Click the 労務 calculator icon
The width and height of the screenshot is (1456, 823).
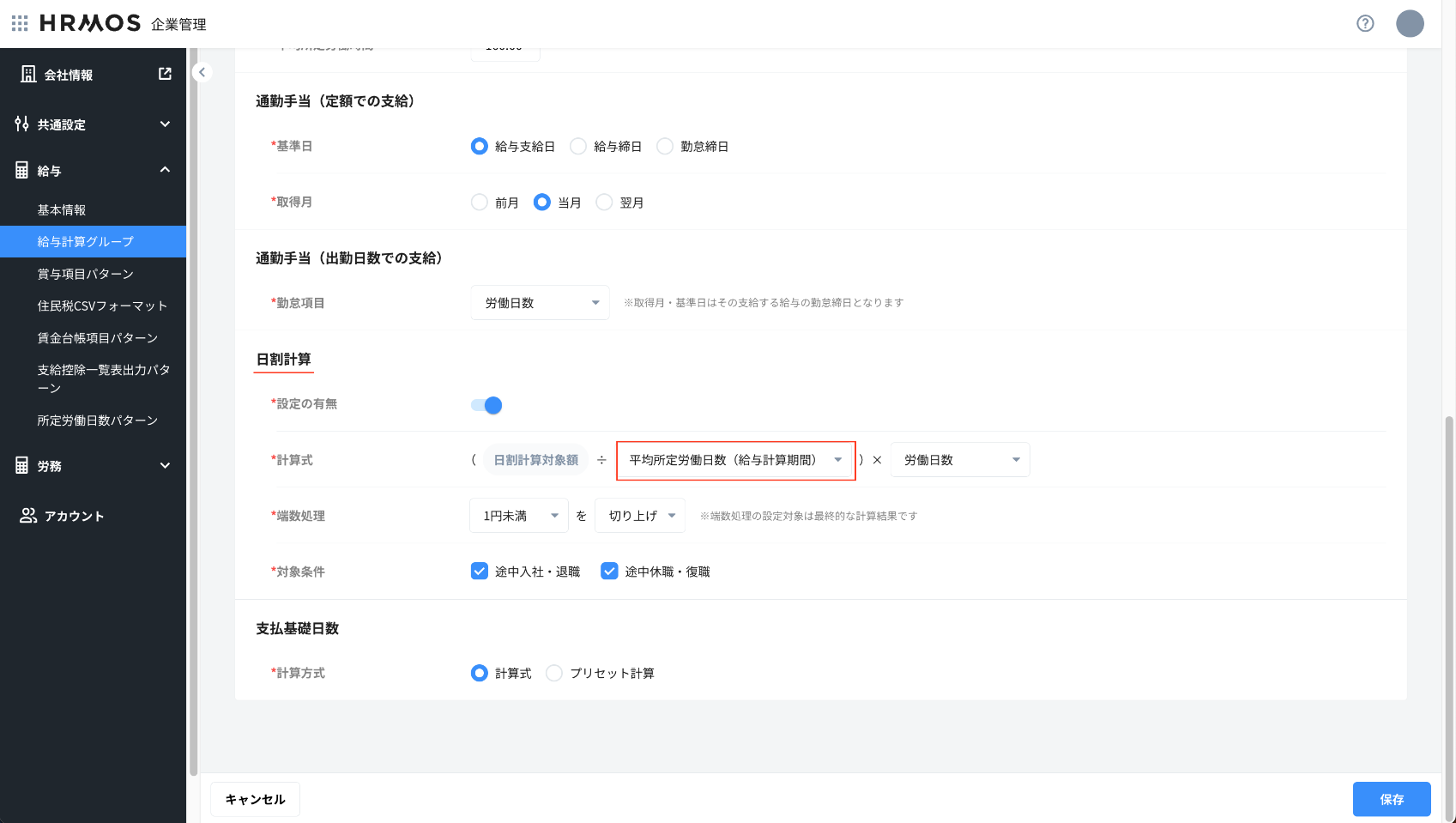(x=22, y=466)
